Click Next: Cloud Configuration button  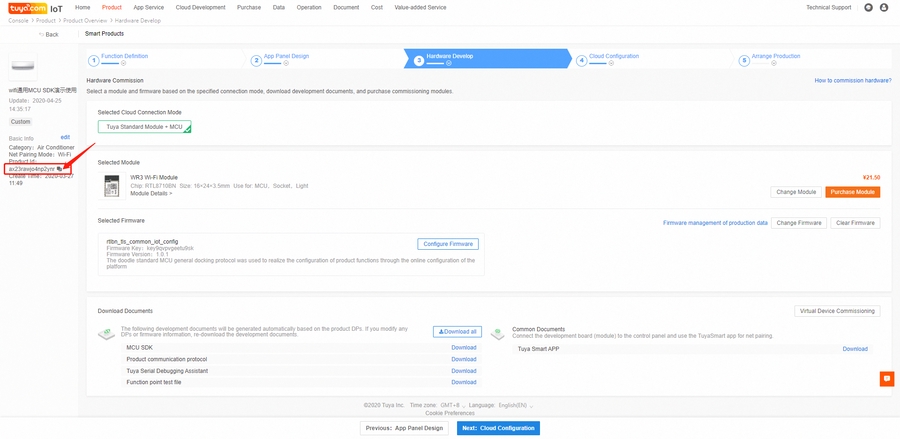coord(498,428)
